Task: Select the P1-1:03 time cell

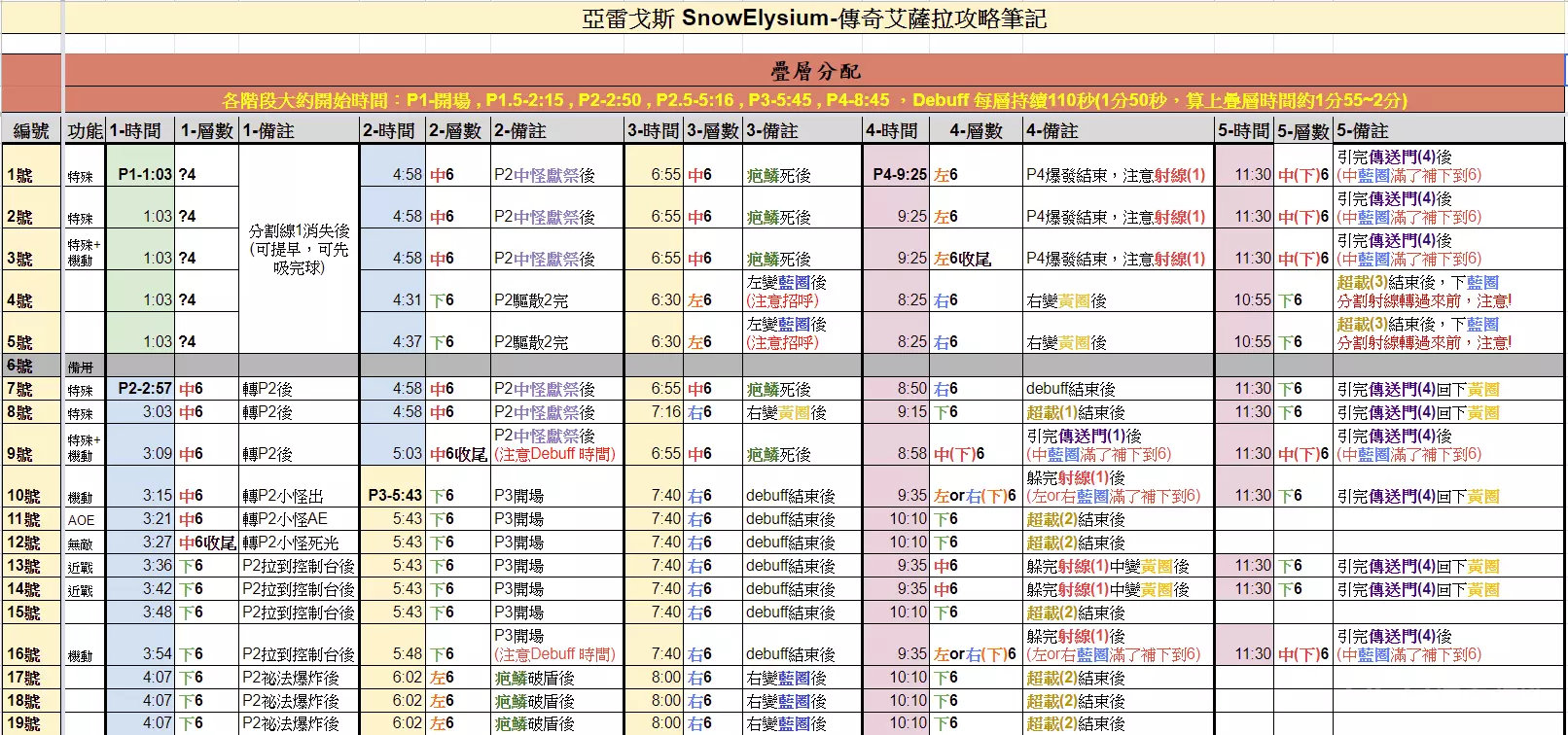Action: coord(142,175)
